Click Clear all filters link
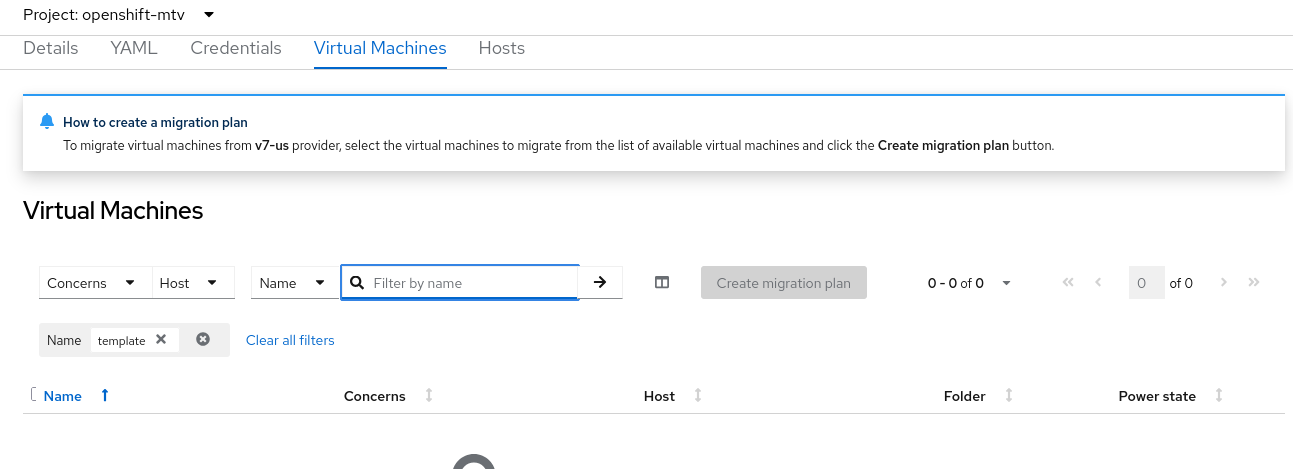This screenshot has width=1293, height=469. pos(290,340)
